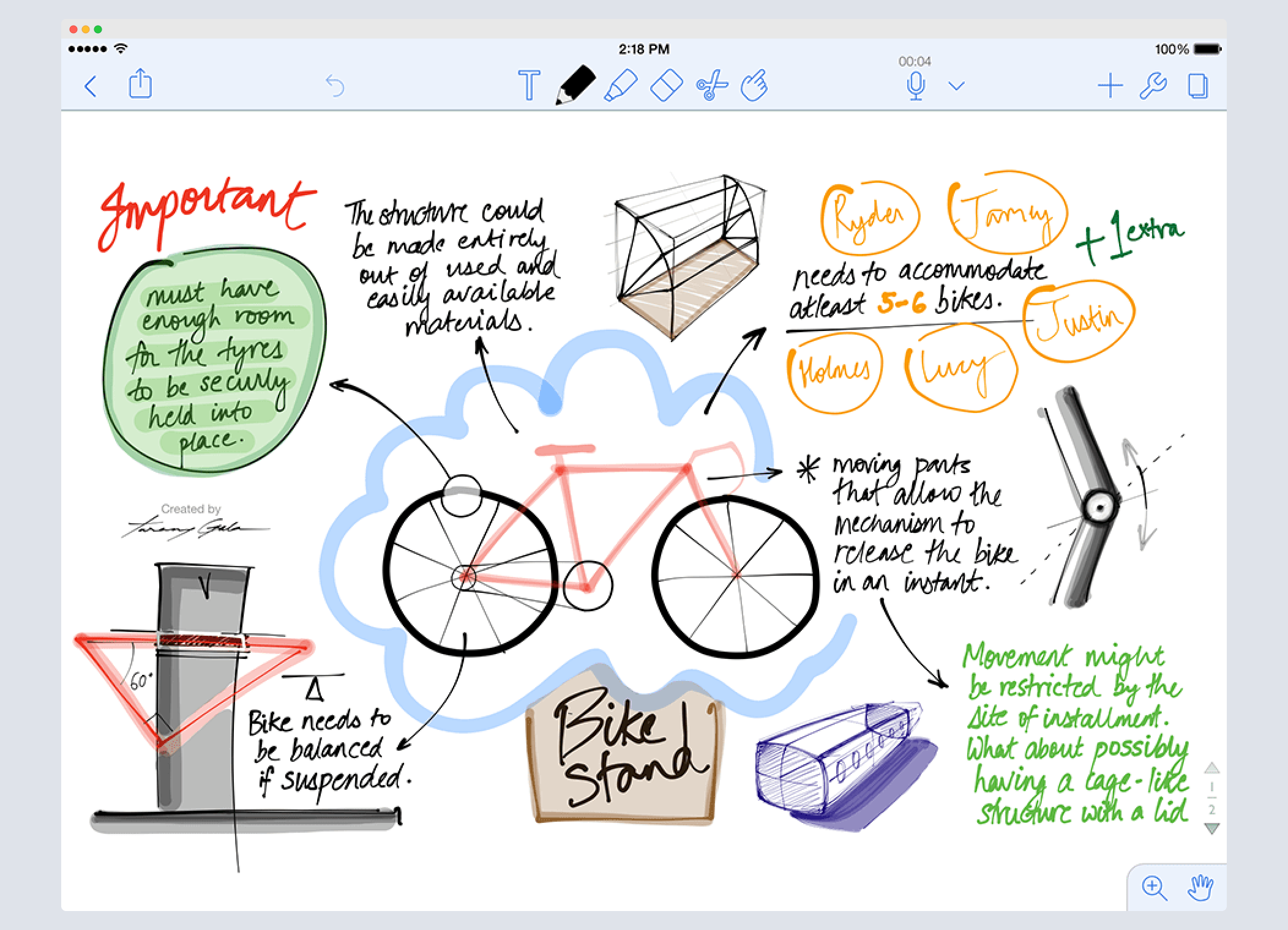This screenshot has height=930, width=1288.
Task: Activate the zoom magnifier tool
Action: click(x=1154, y=887)
